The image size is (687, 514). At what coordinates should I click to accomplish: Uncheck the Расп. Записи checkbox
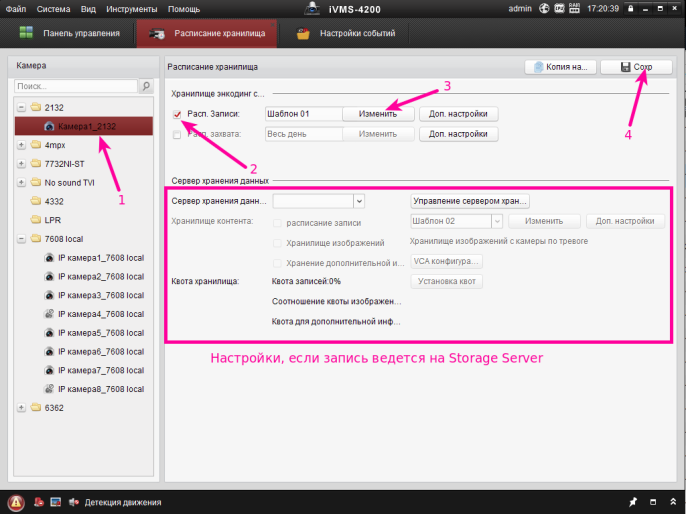point(177,114)
